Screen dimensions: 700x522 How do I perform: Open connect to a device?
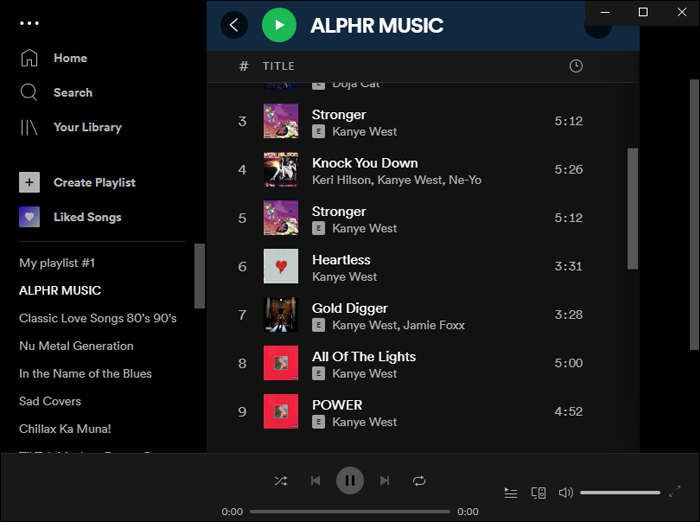[538, 493]
